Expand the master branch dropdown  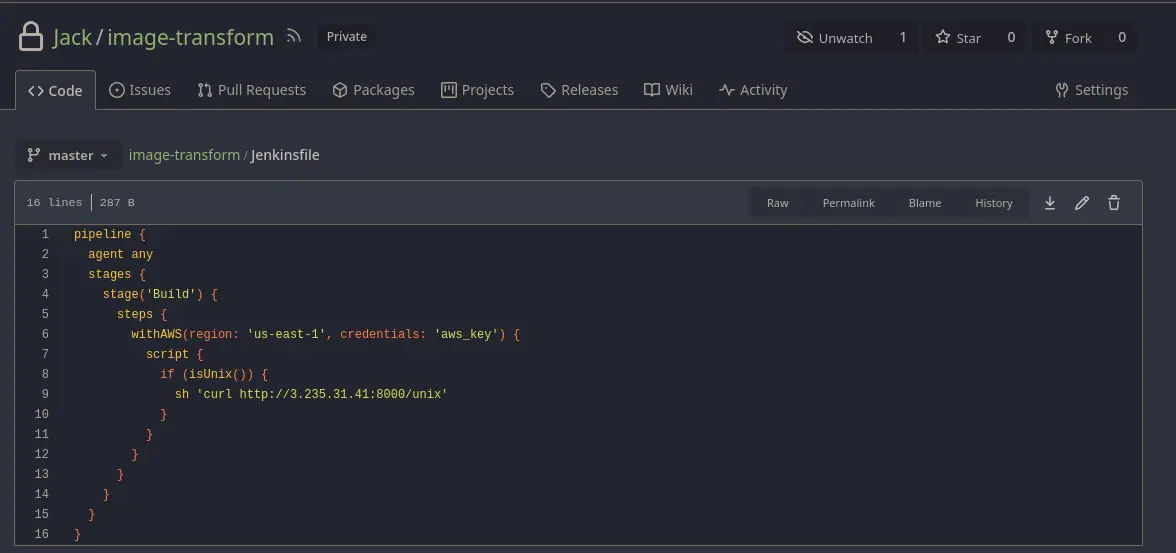tap(68, 155)
